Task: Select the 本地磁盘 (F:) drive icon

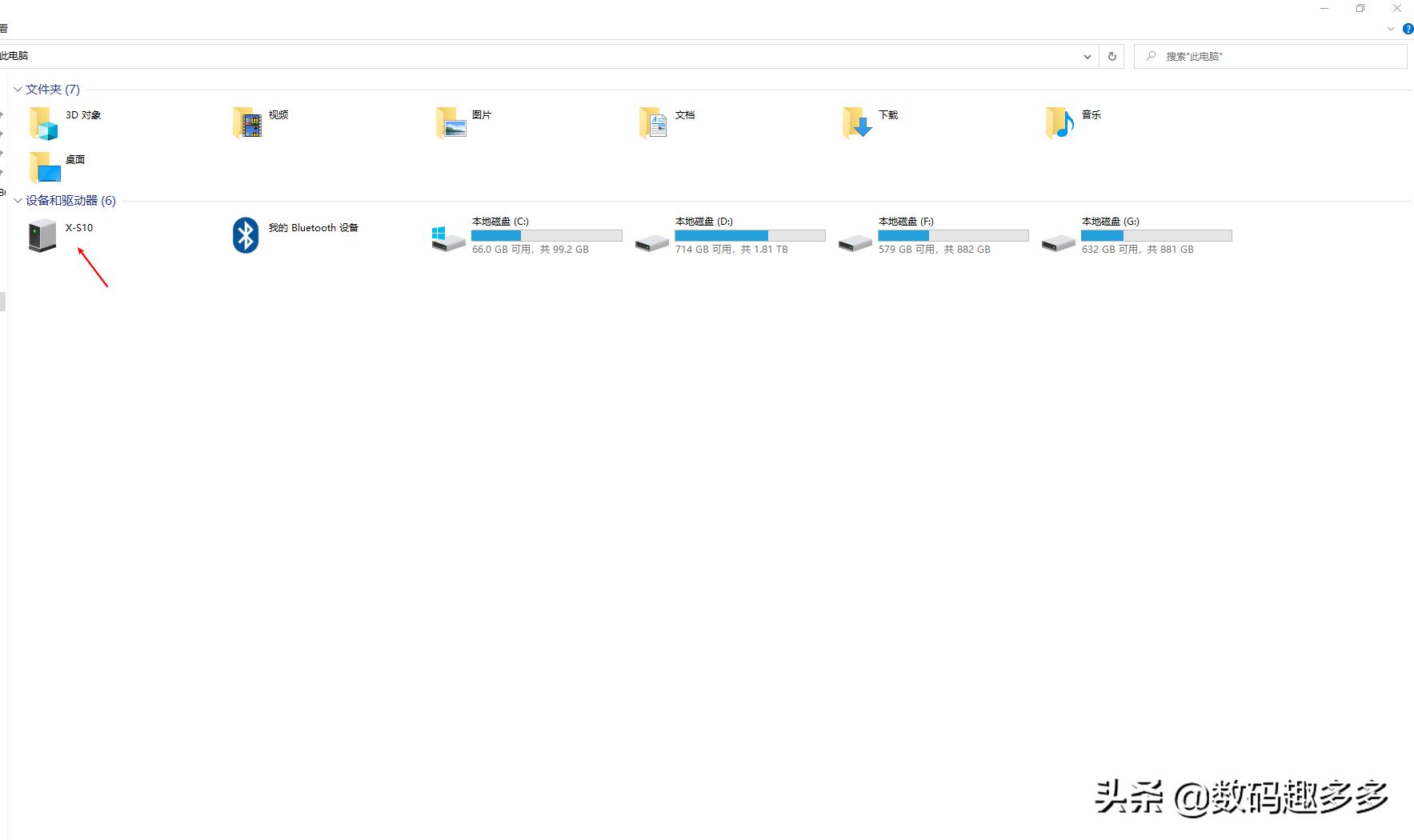Action: pyautogui.click(x=855, y=242)
